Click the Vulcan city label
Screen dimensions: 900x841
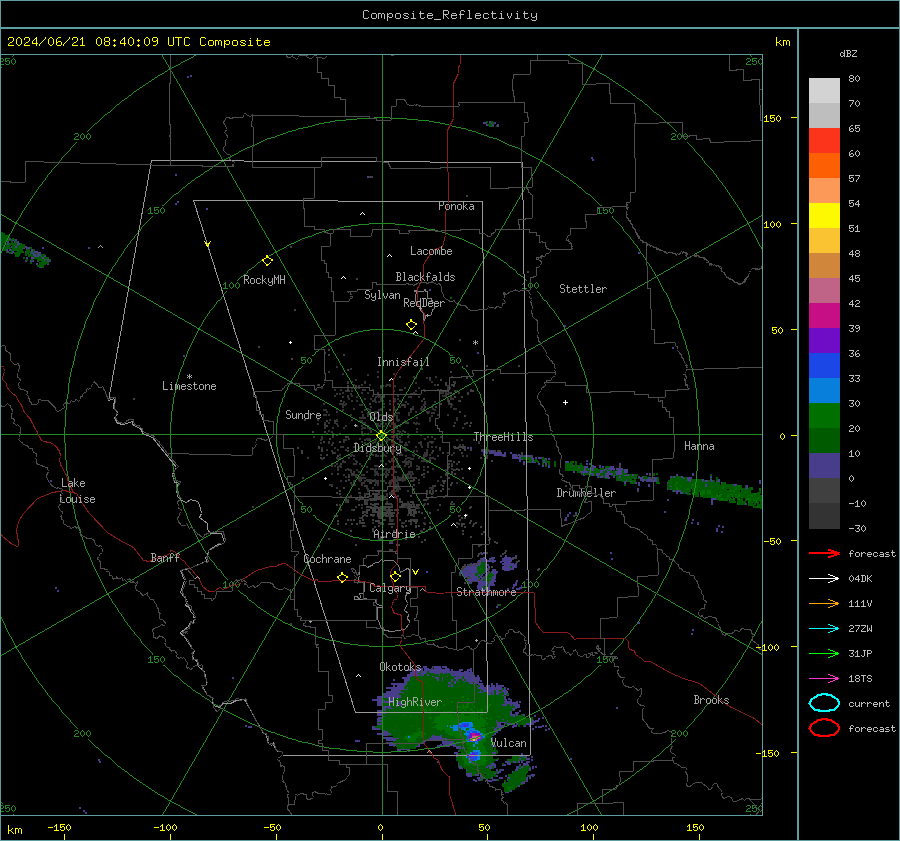click(x=509, y=743)
